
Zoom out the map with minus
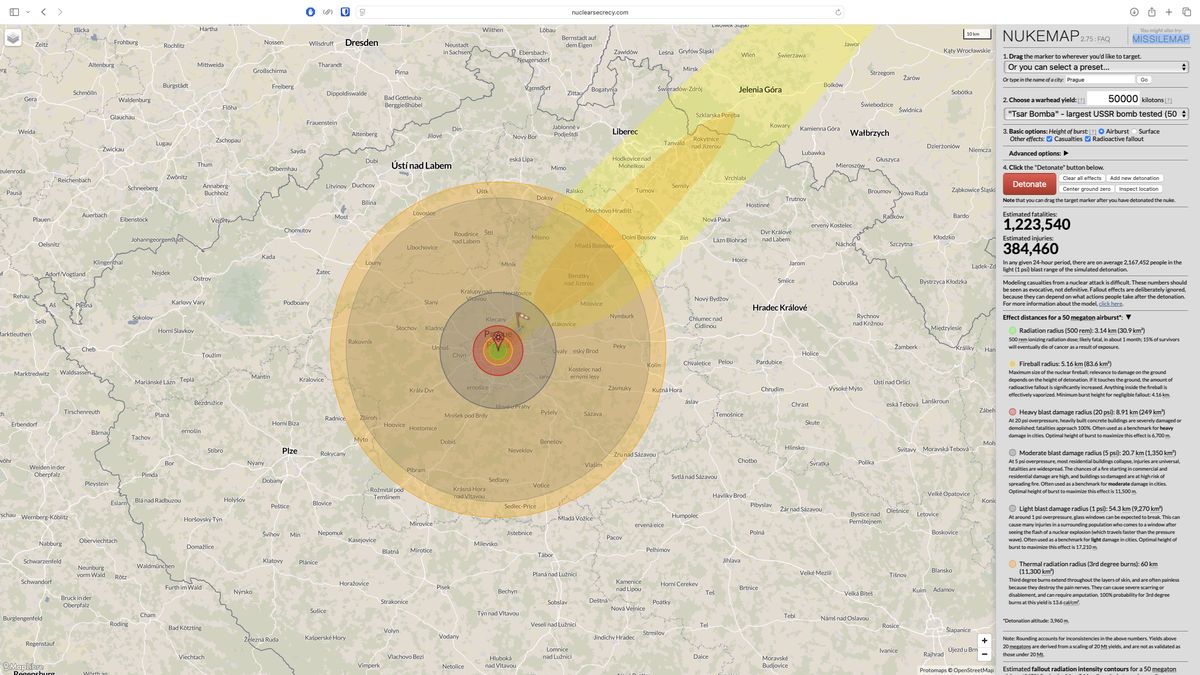click(x=984, y=654)
